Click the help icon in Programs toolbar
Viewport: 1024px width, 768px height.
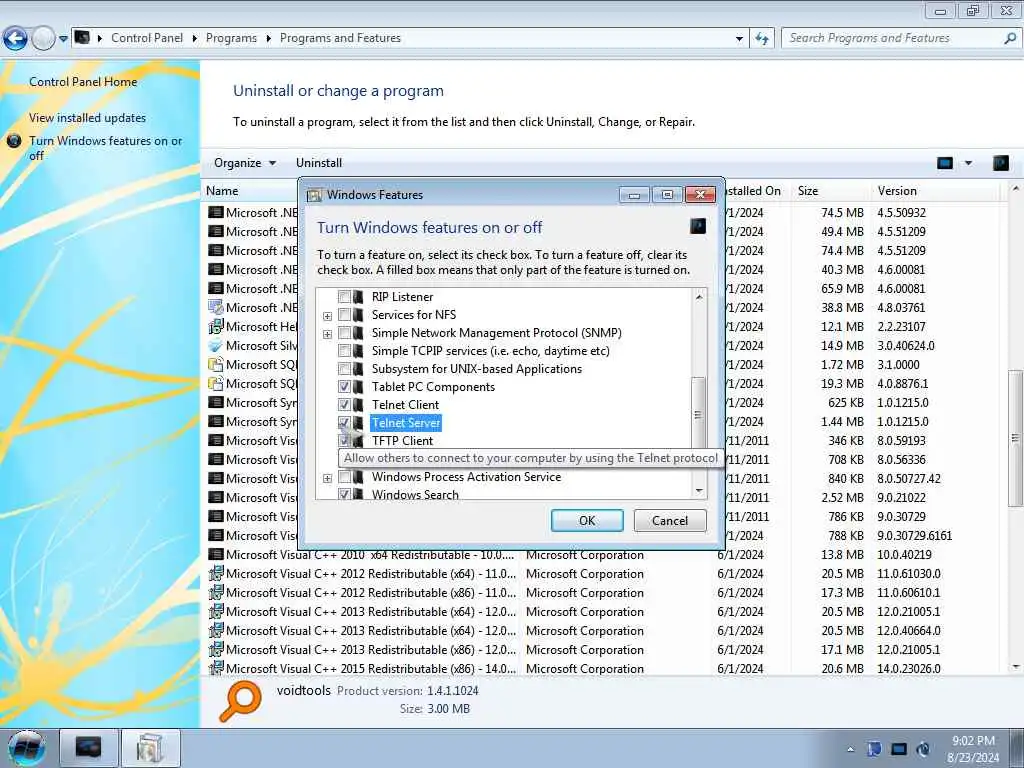(1000, 163)
